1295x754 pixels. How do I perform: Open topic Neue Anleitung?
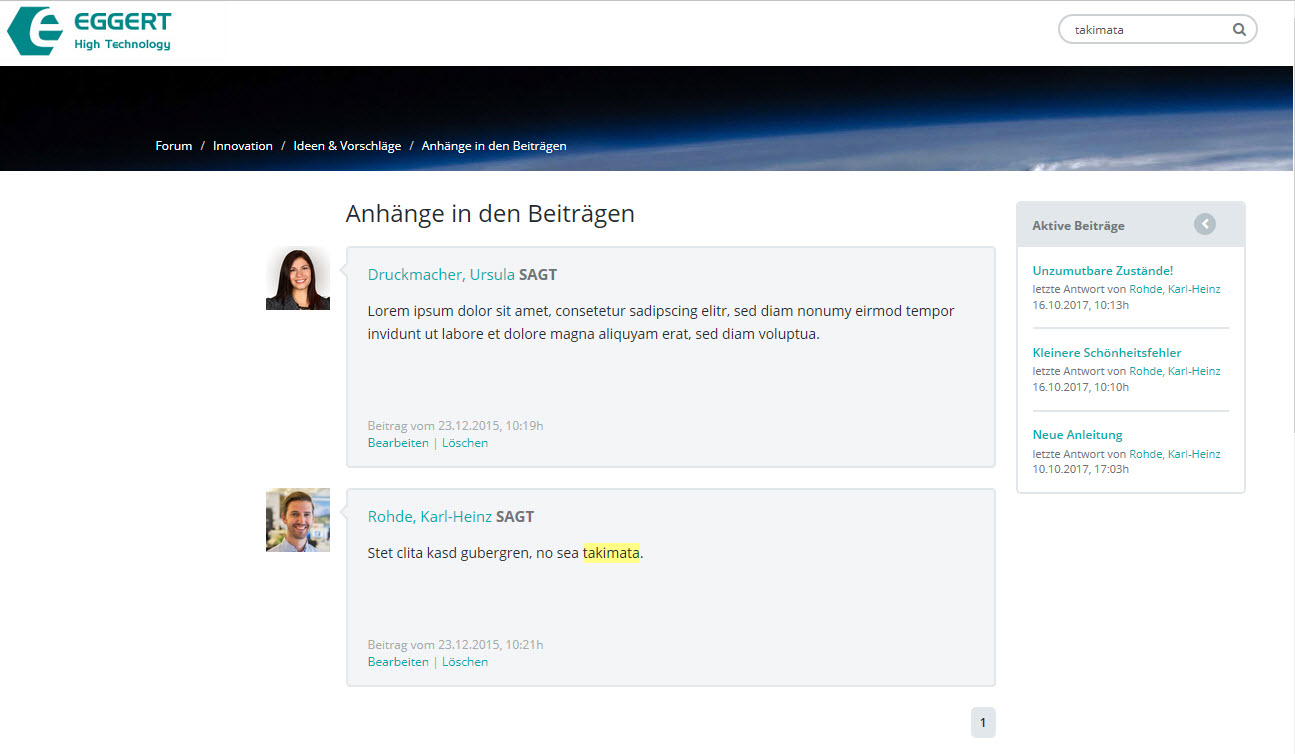pyautogui.click(x=1077, y=435)
